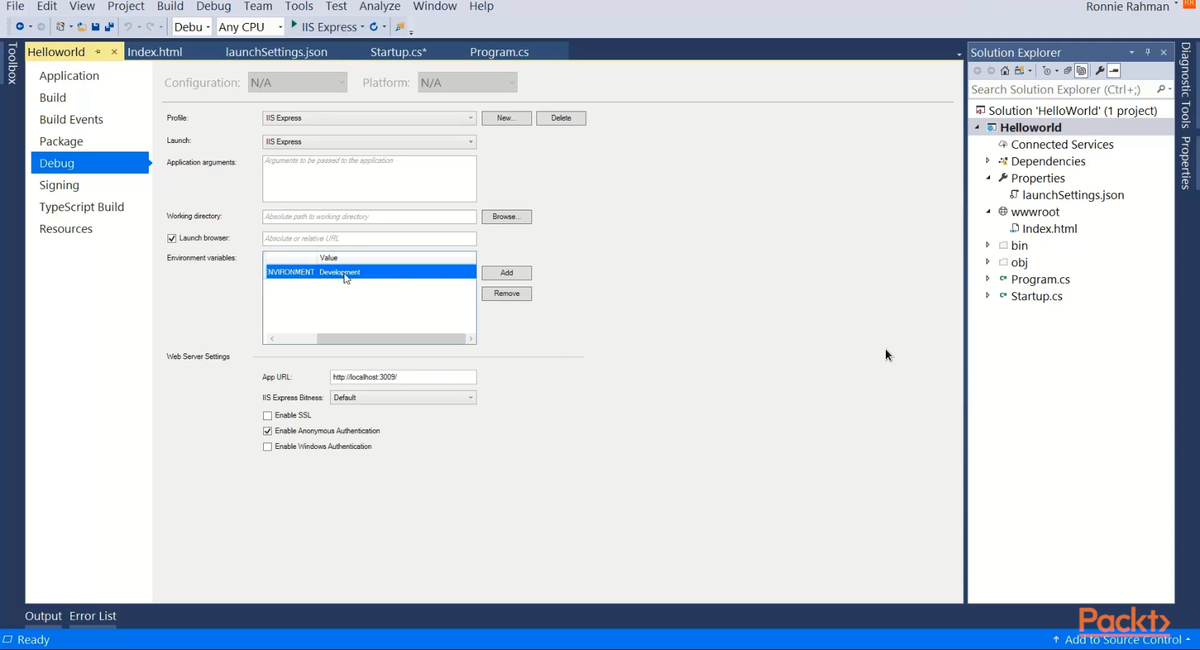Click the Collapse All icon in Solution Explorer
Screen dimensions: 1200x650
point(1068,71)
